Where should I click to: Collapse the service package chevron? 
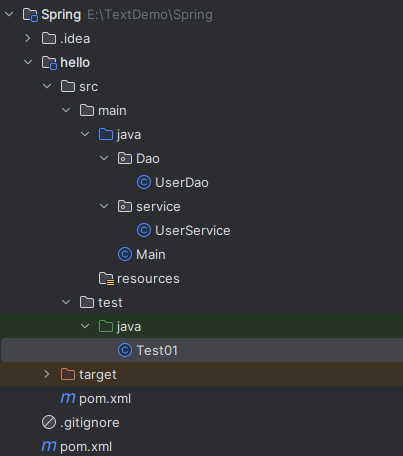tap(104, 206)
